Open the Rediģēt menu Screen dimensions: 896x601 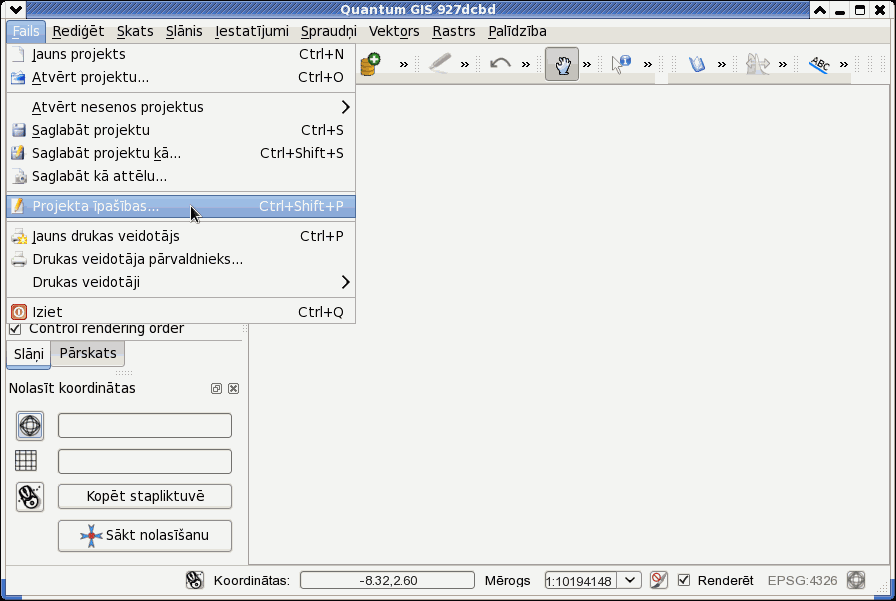click(x=78, y=31)
